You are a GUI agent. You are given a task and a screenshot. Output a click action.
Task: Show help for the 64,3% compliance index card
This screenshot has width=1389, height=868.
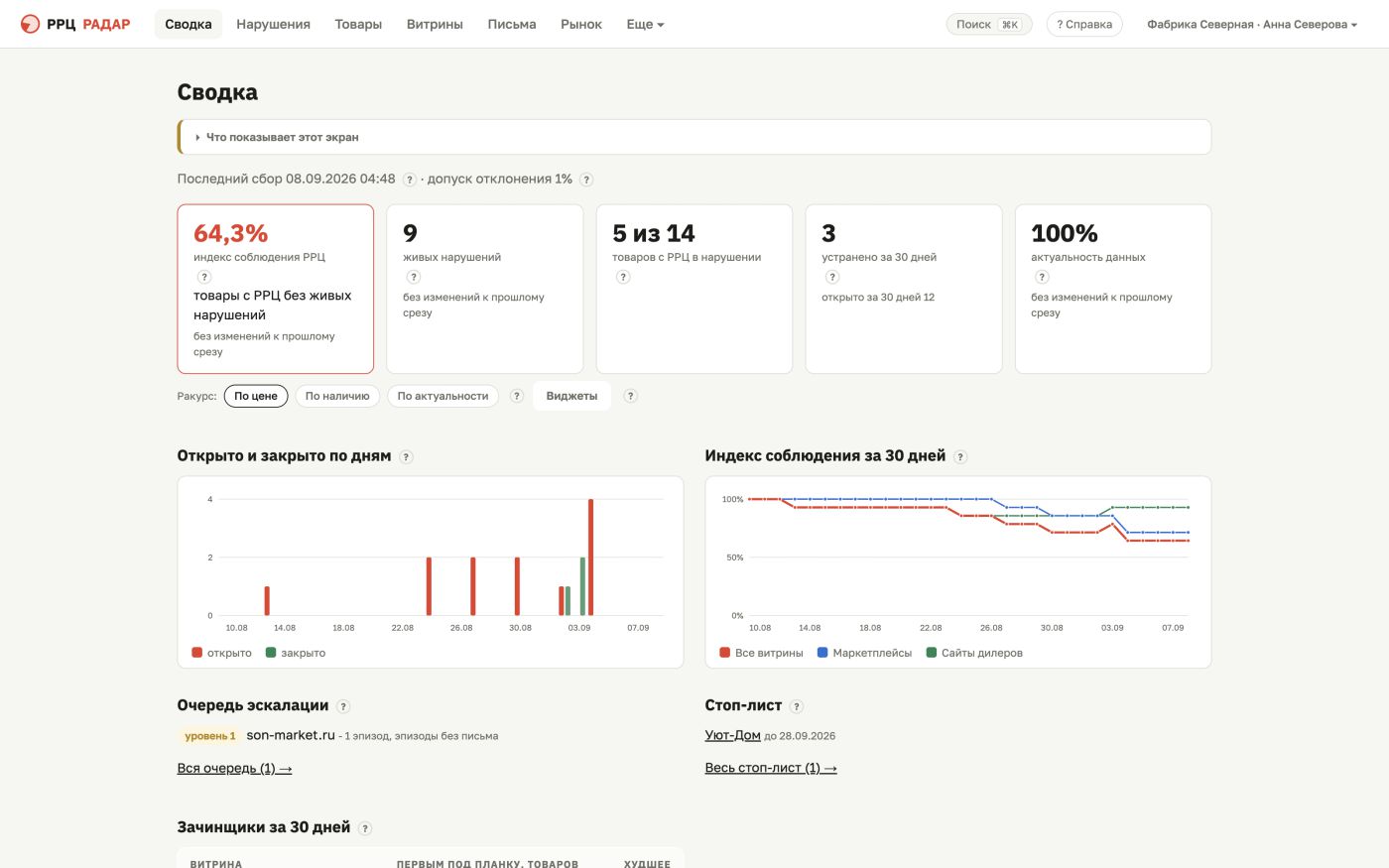click(x=204, y=277)
